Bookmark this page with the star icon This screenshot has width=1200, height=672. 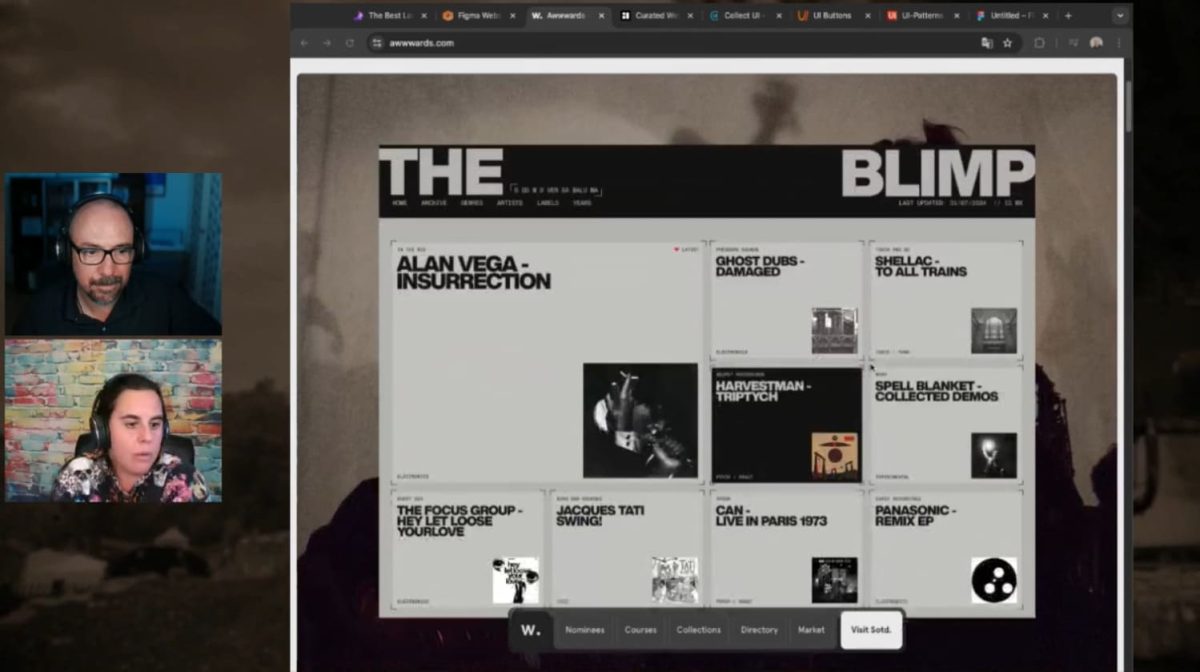tap(1008, 43)
